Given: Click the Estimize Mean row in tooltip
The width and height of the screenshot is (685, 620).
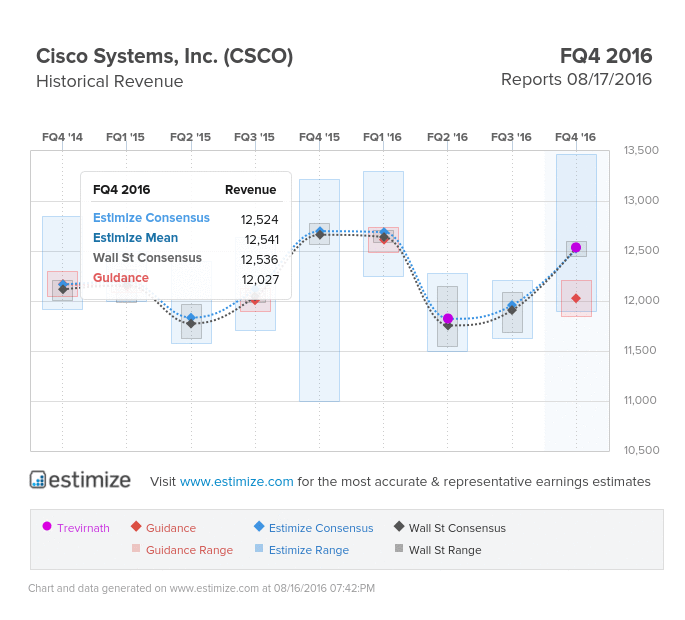Looking at the screenshot, I should point(186,238).
